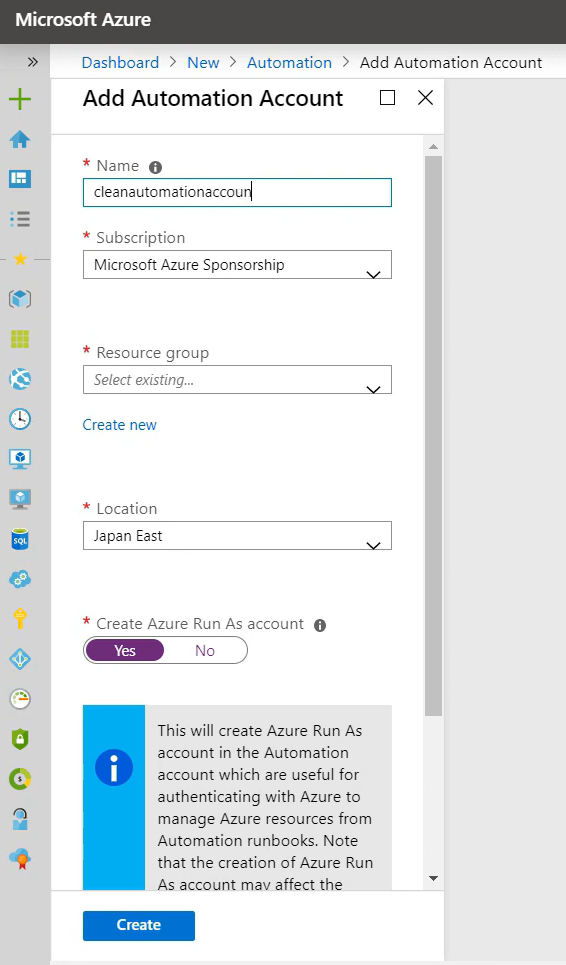This screenshot has width=566, height=965.
Task: Maximize the Add Automation Account blade
Action: [388, 97]
